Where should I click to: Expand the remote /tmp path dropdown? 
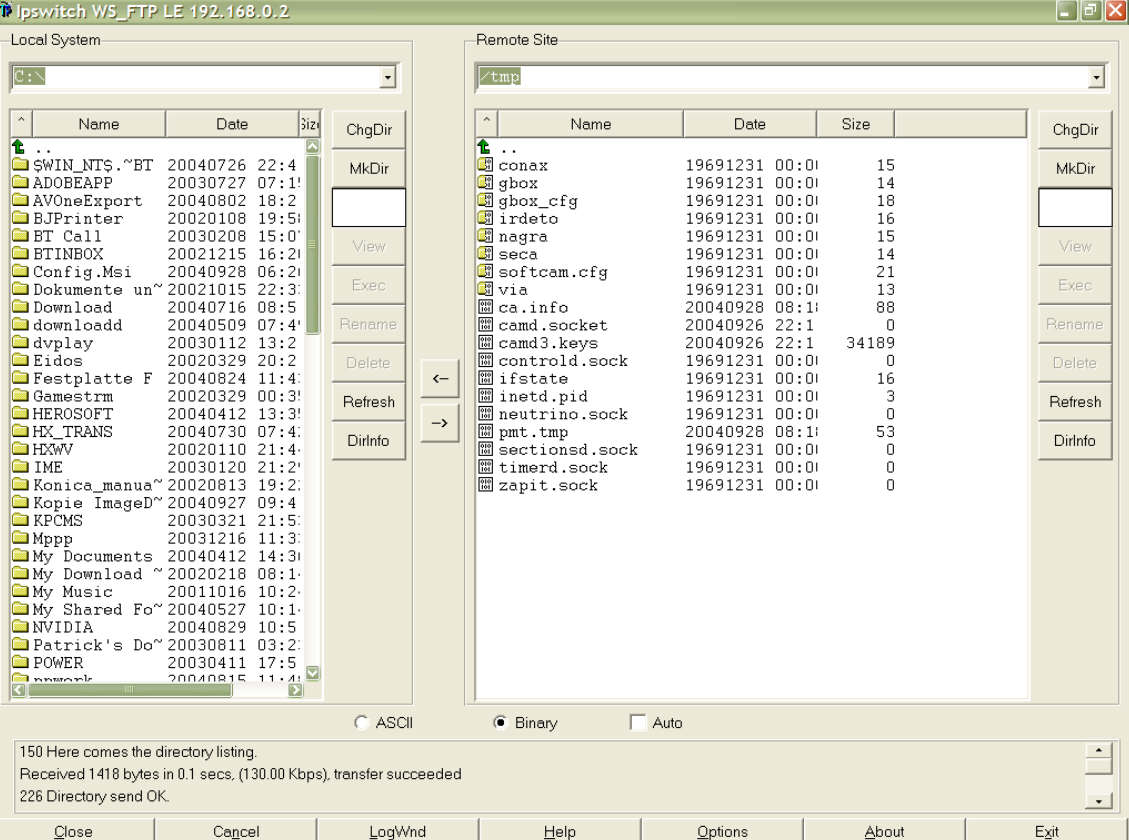pos(1096,77)
